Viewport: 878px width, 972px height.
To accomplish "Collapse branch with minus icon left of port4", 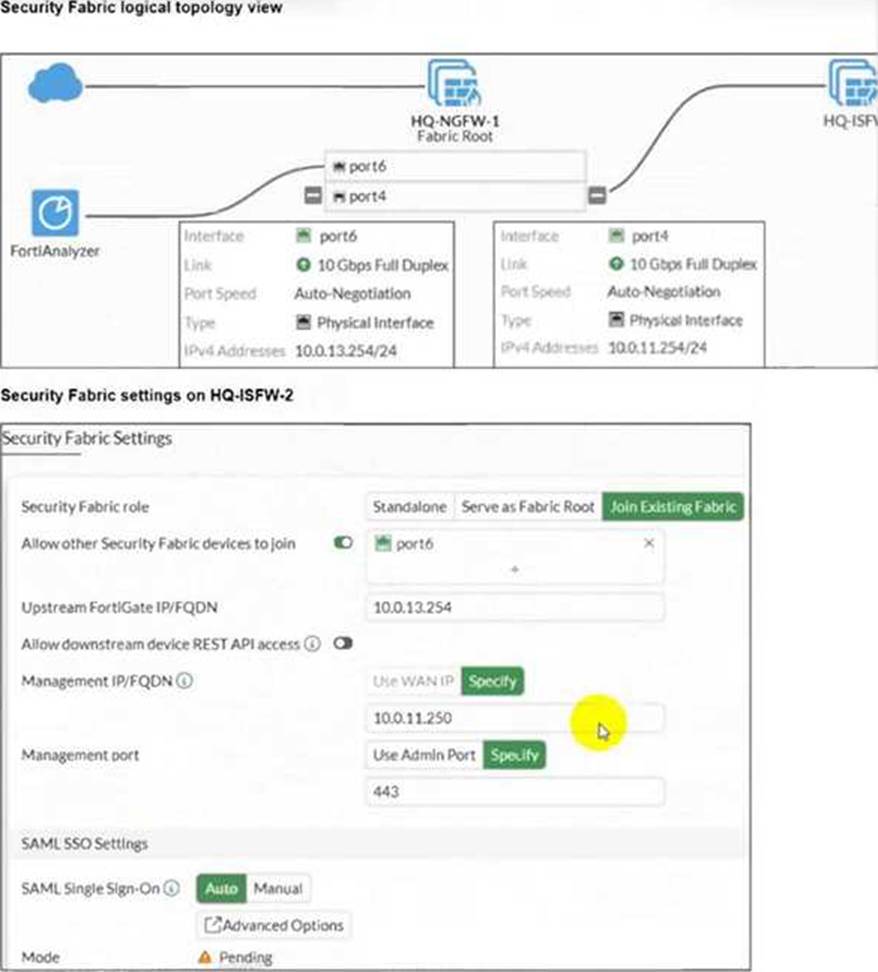I will click(313, 196).
